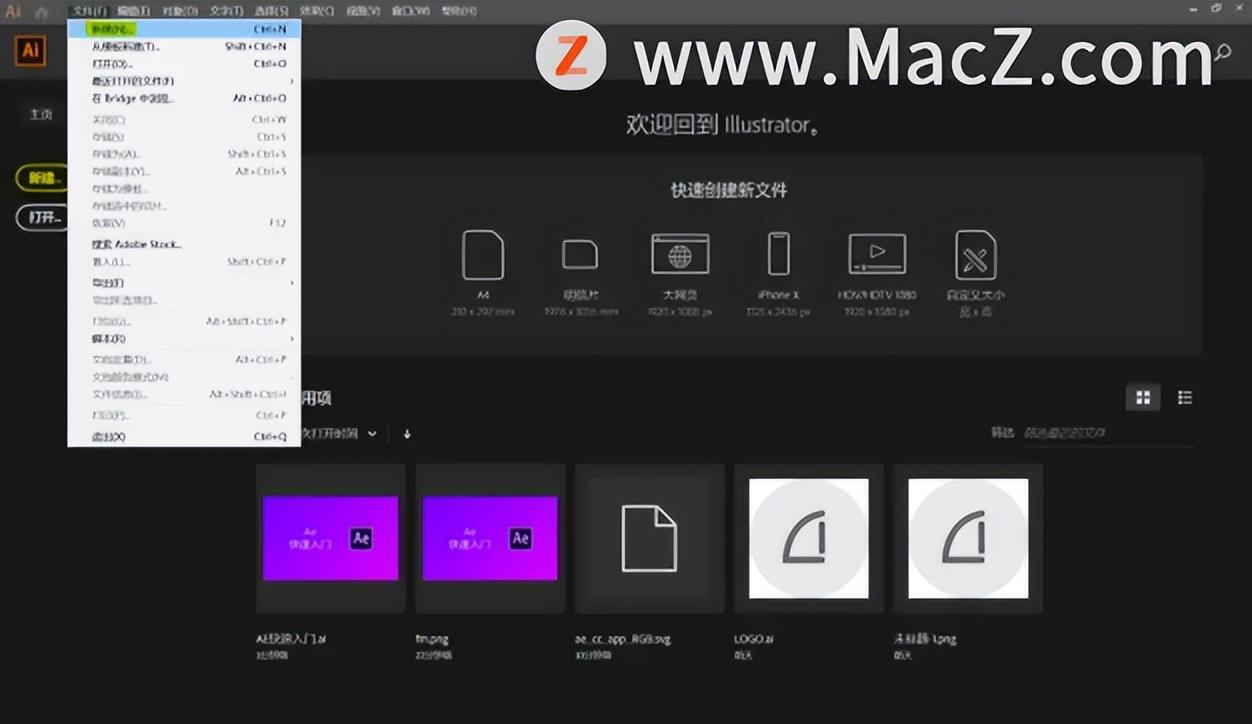Choose 从模板新建(T)... from the File menu
1252x724 pixels.
[x=184, y=46]
